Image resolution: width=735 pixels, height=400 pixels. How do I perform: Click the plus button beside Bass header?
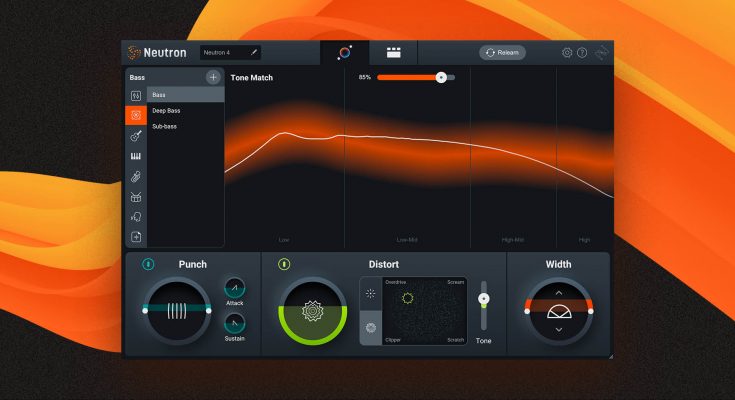click(213, 77)
